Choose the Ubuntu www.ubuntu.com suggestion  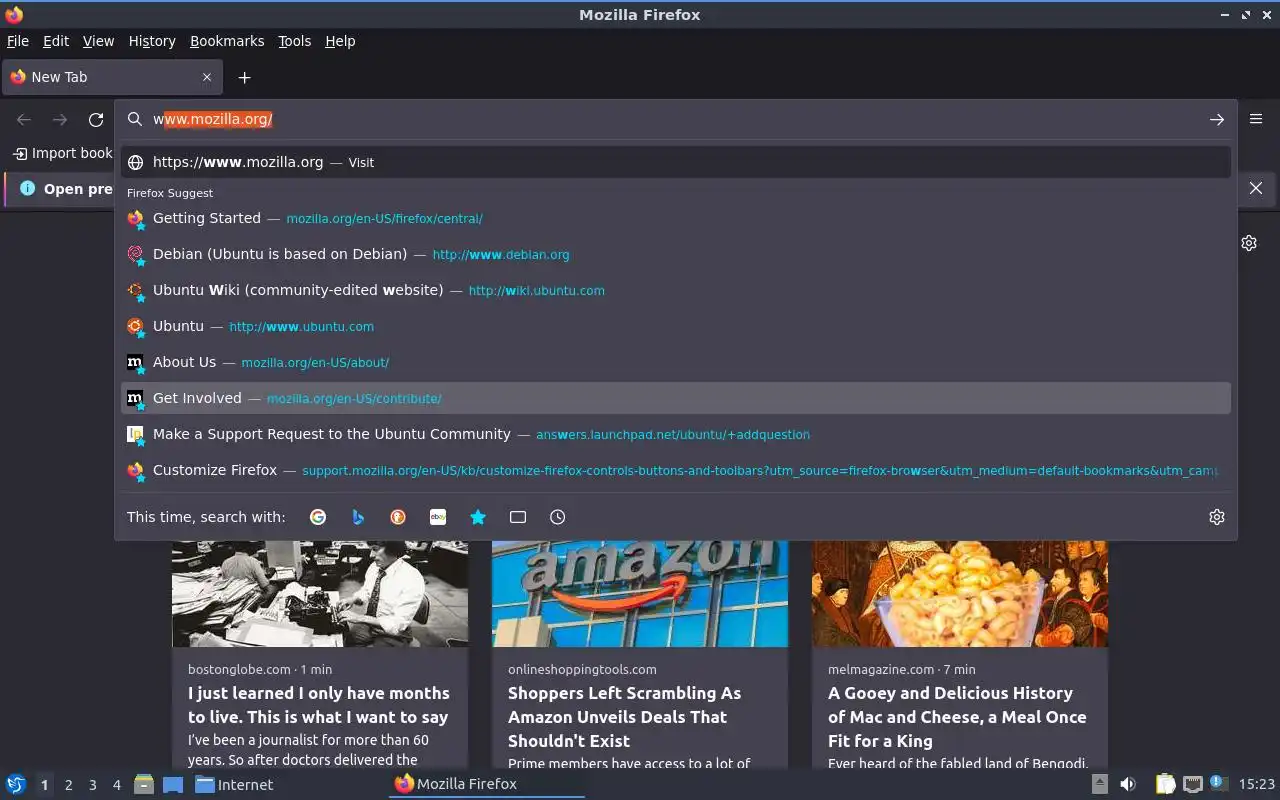point(676,326)
